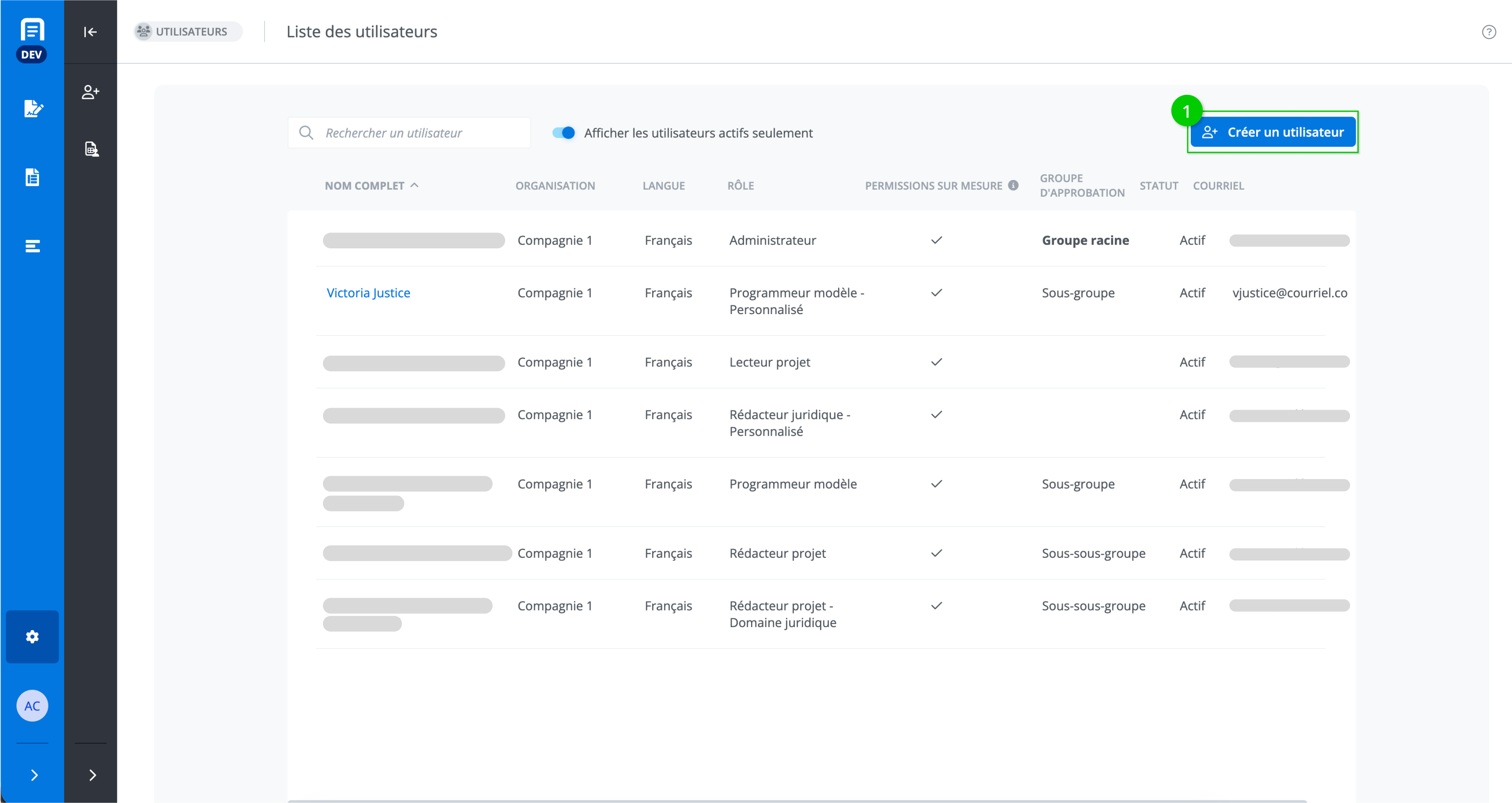Sort by Nom complet column arrow

click(x=415, y=185)
